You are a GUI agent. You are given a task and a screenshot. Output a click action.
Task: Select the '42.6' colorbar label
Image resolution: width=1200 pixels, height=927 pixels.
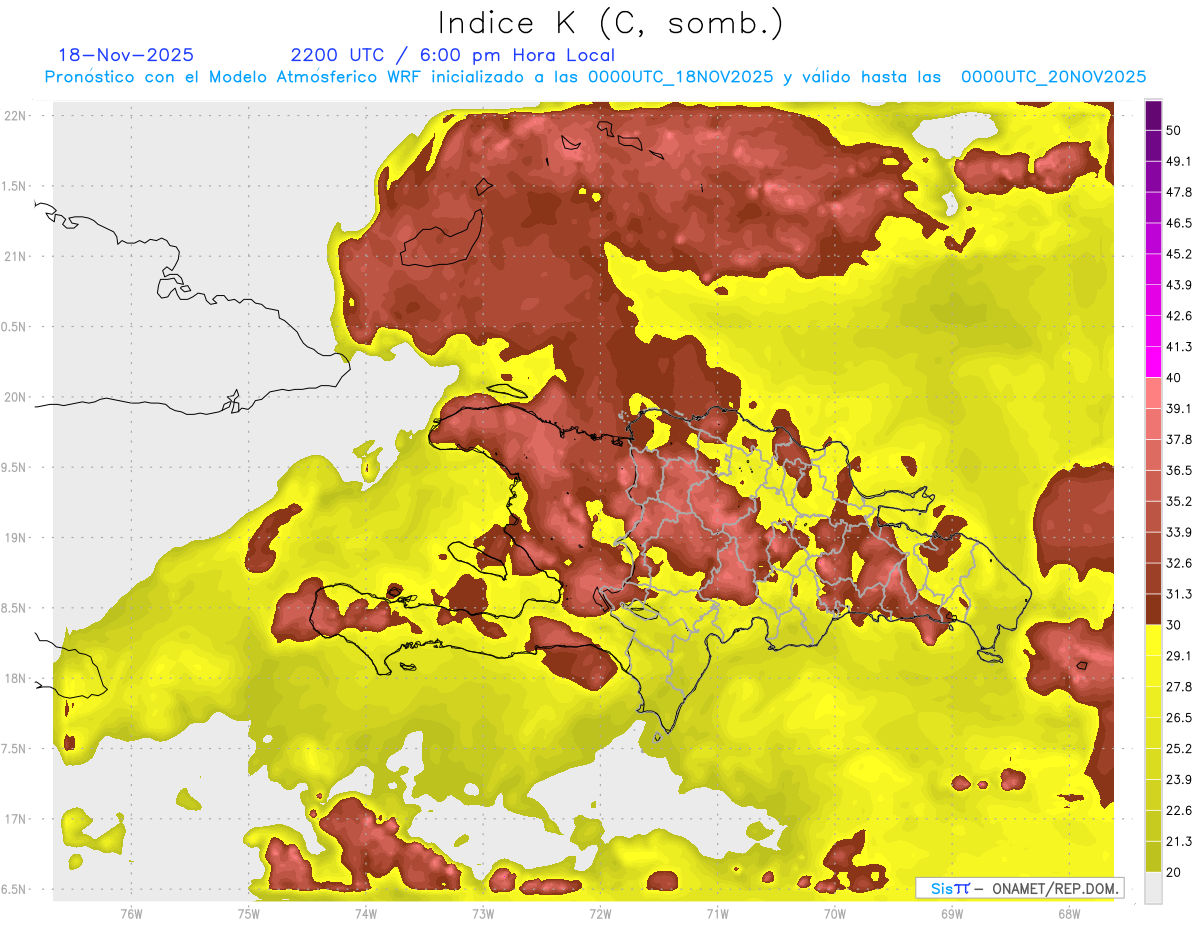coord(1179,316)
